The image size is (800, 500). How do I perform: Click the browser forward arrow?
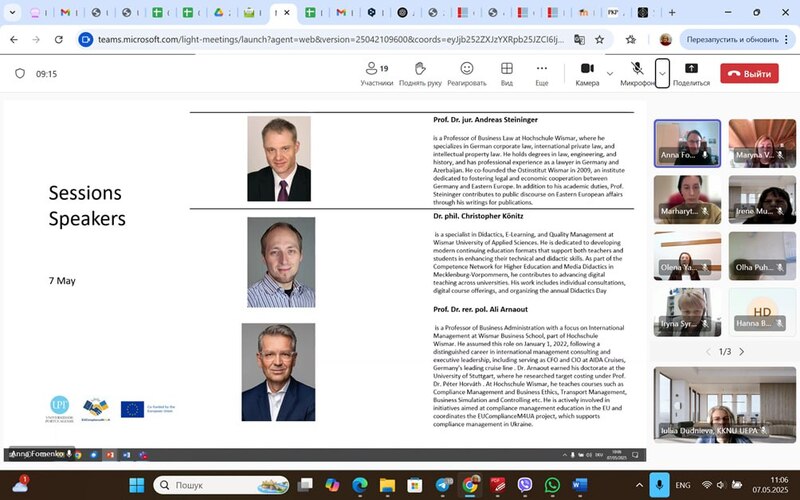tap(36, 39)
